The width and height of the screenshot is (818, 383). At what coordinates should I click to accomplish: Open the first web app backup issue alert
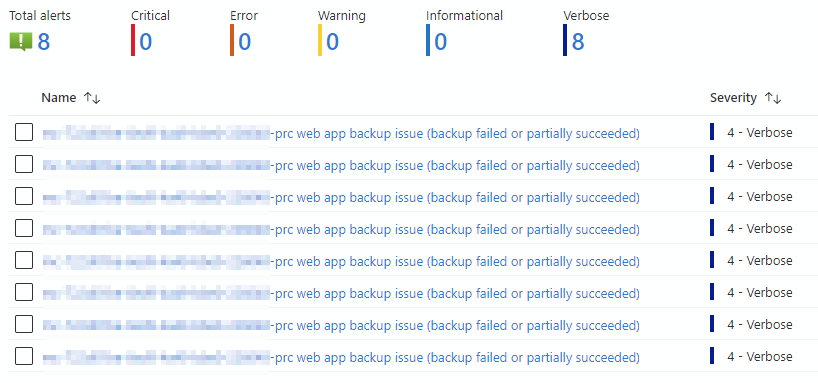[x=341, y=134]
